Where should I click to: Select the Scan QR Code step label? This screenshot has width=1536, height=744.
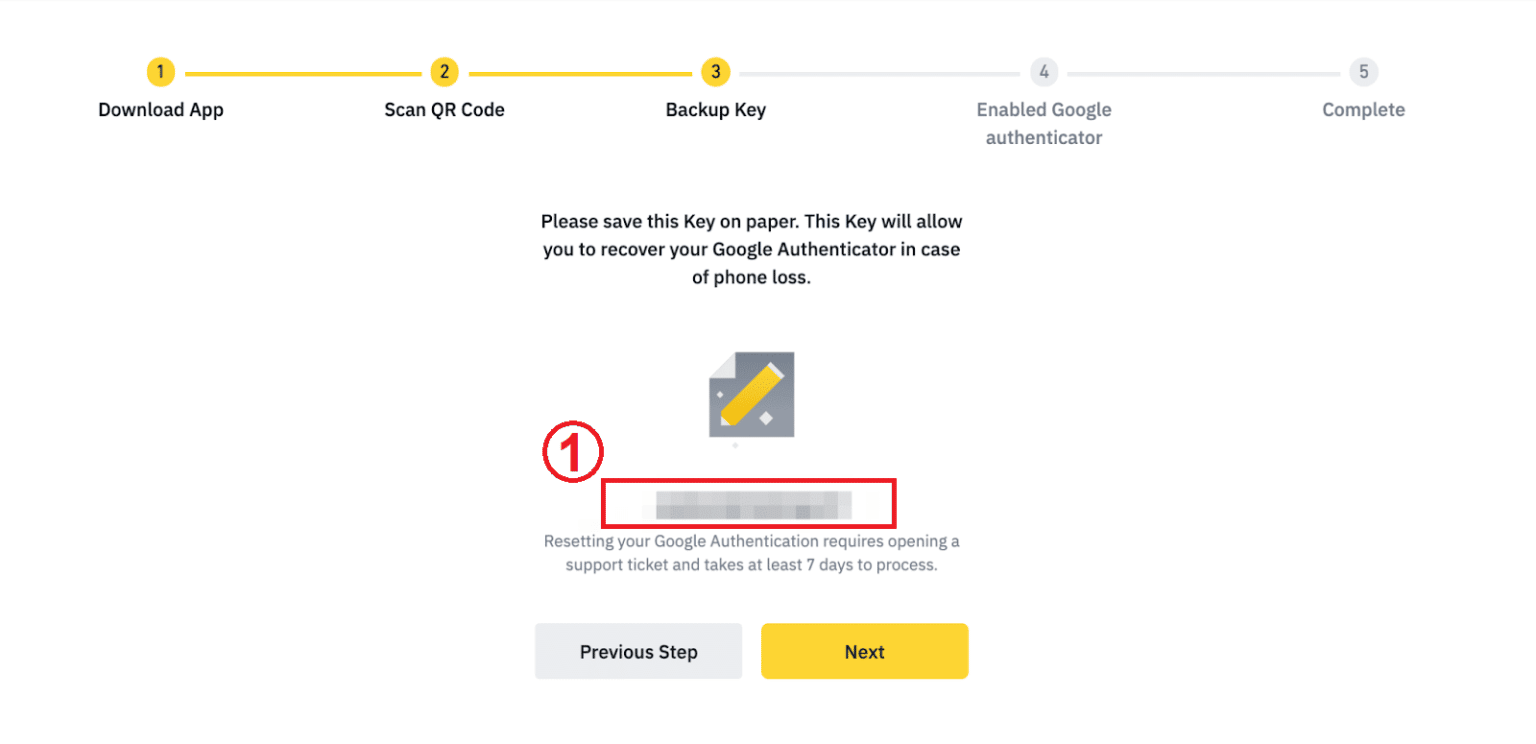(x=444, y=109)
